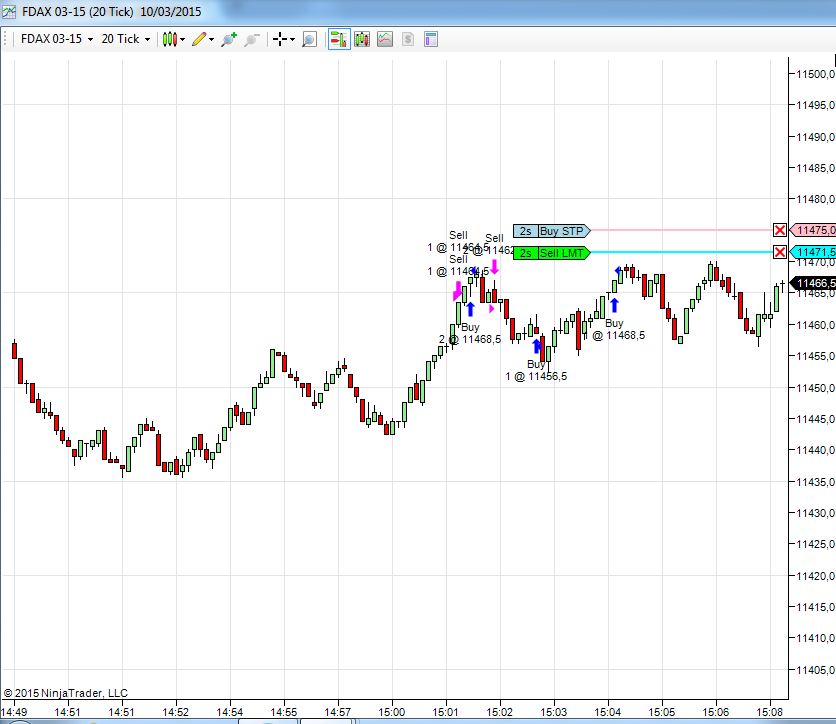Click the magenta sell arrow near 15:02

tap(495, 267)
